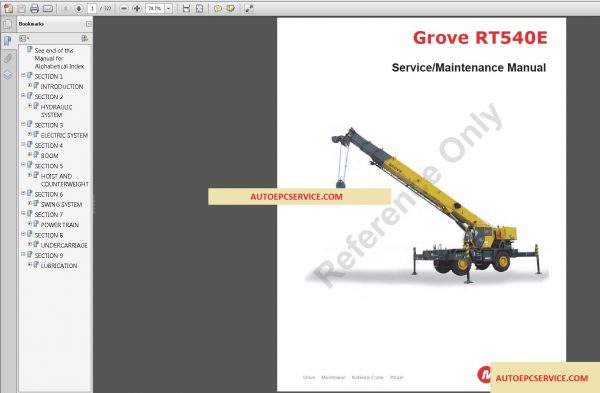Image resolution: width=600 pixels, height=393 pixels.
Task: Select the SECTION 8 bookmark label
Action: click(x=49, y=235)
